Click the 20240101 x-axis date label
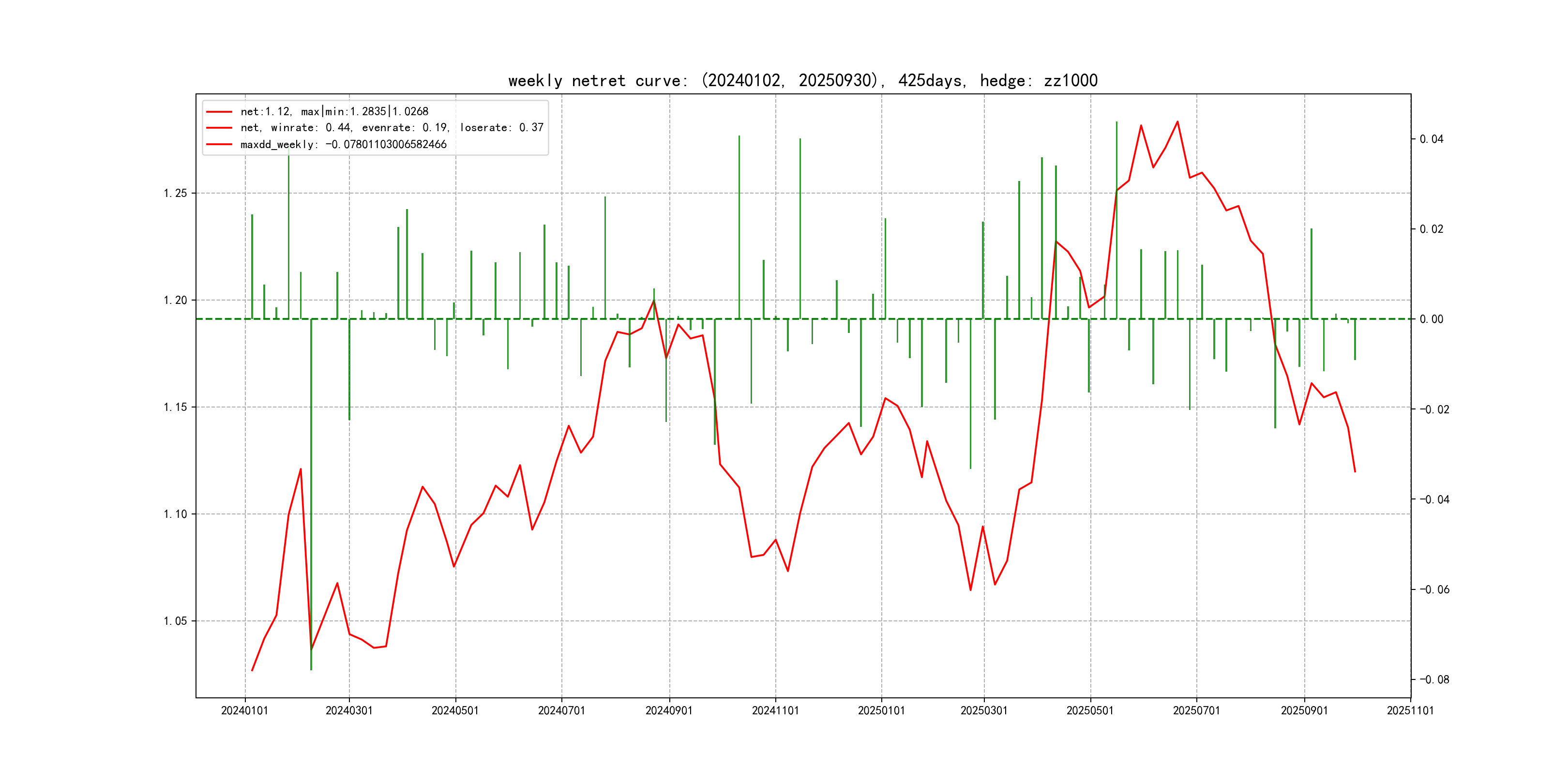Viewport: 1568px width, 784px height. coord(245,710)
